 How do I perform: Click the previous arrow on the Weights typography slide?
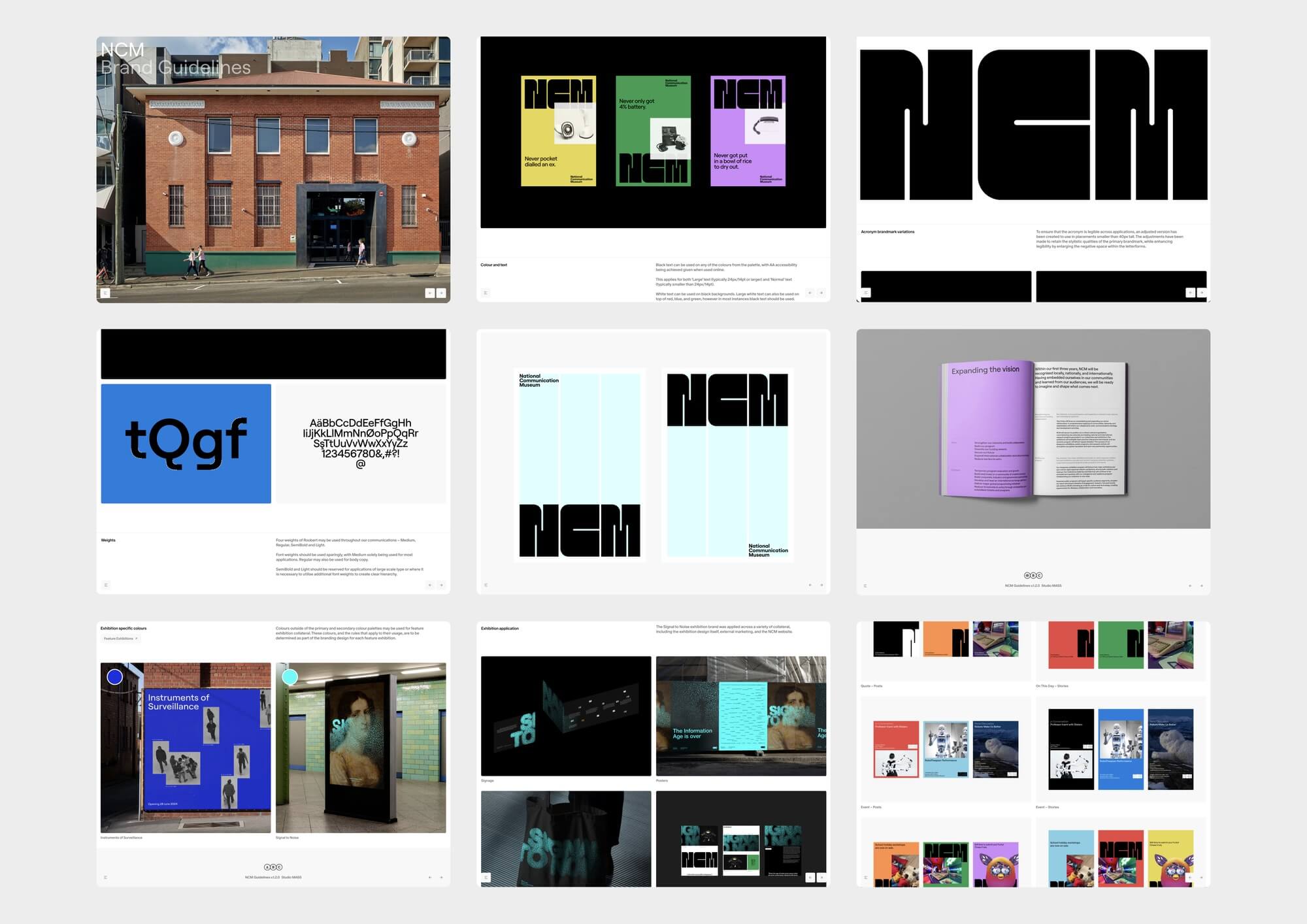click(430, 585)
